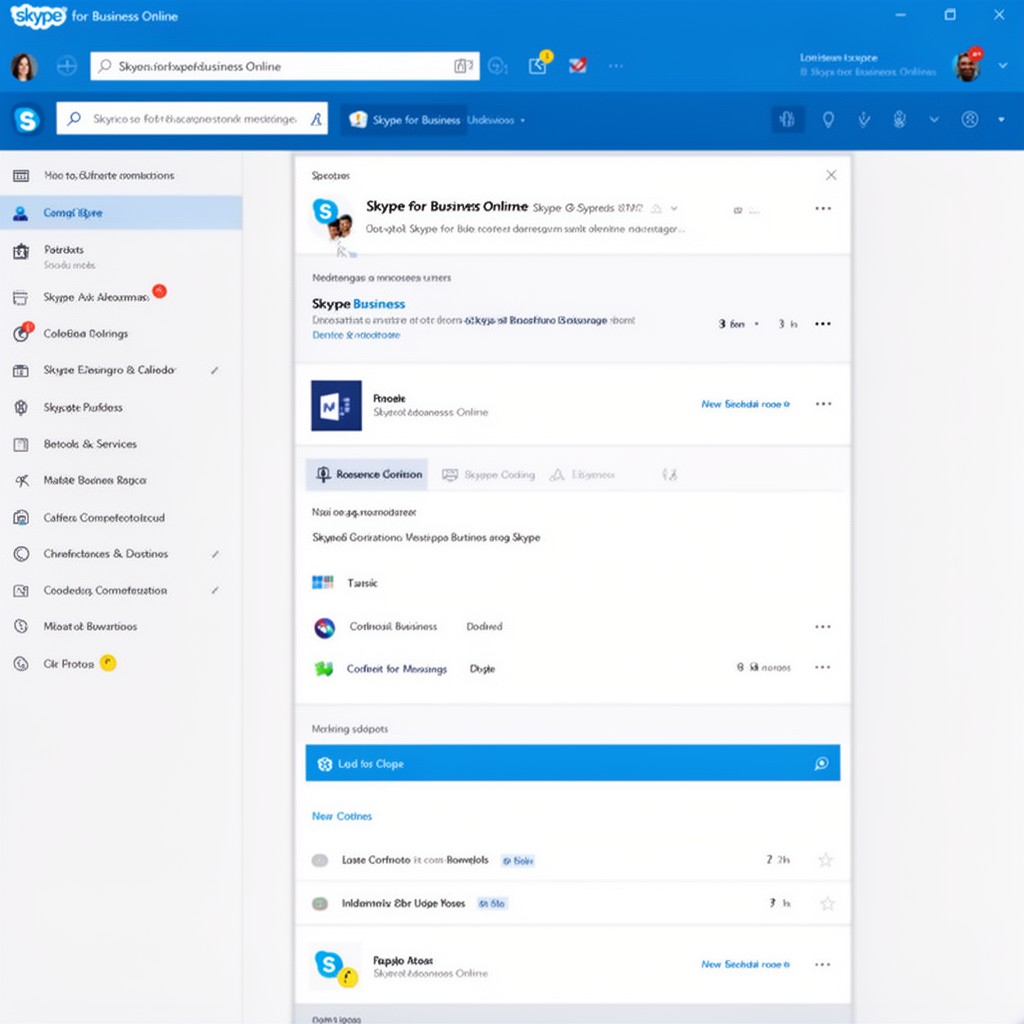
Task: Open the notification icon with the yellow 1 badge
Action: coord(539,65)
